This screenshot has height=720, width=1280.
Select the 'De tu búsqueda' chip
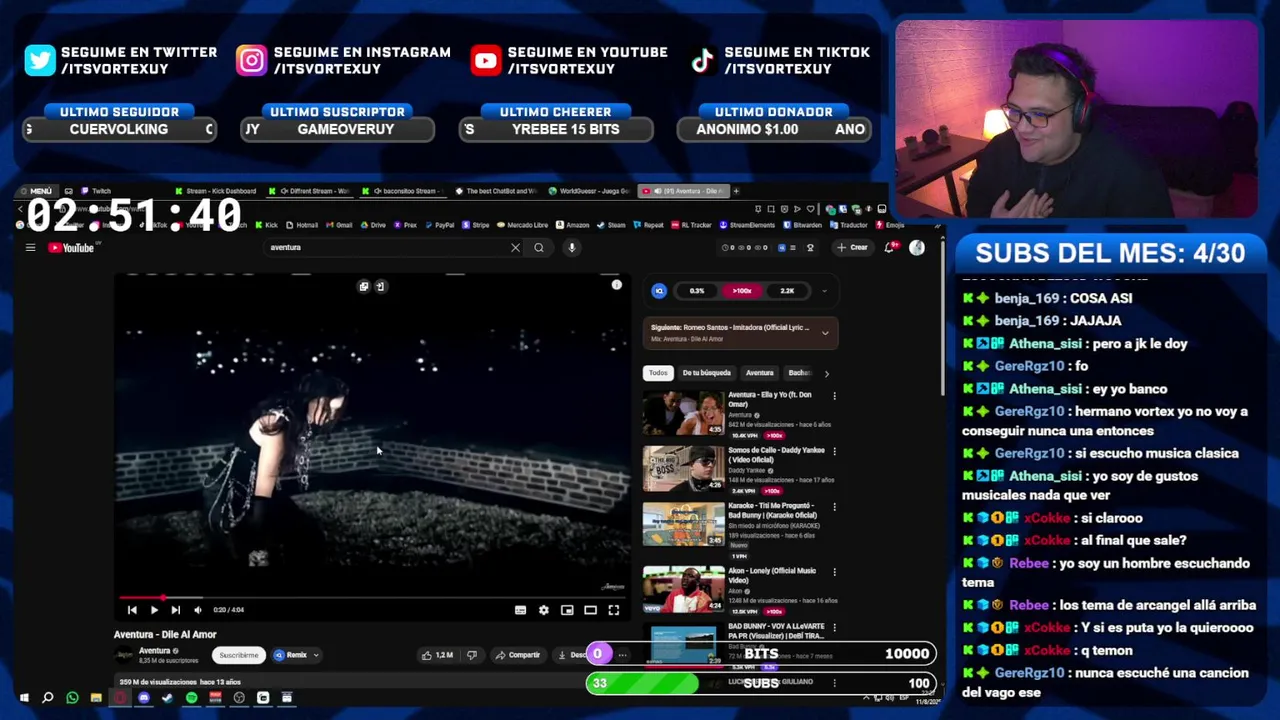[x=706, y=373]
